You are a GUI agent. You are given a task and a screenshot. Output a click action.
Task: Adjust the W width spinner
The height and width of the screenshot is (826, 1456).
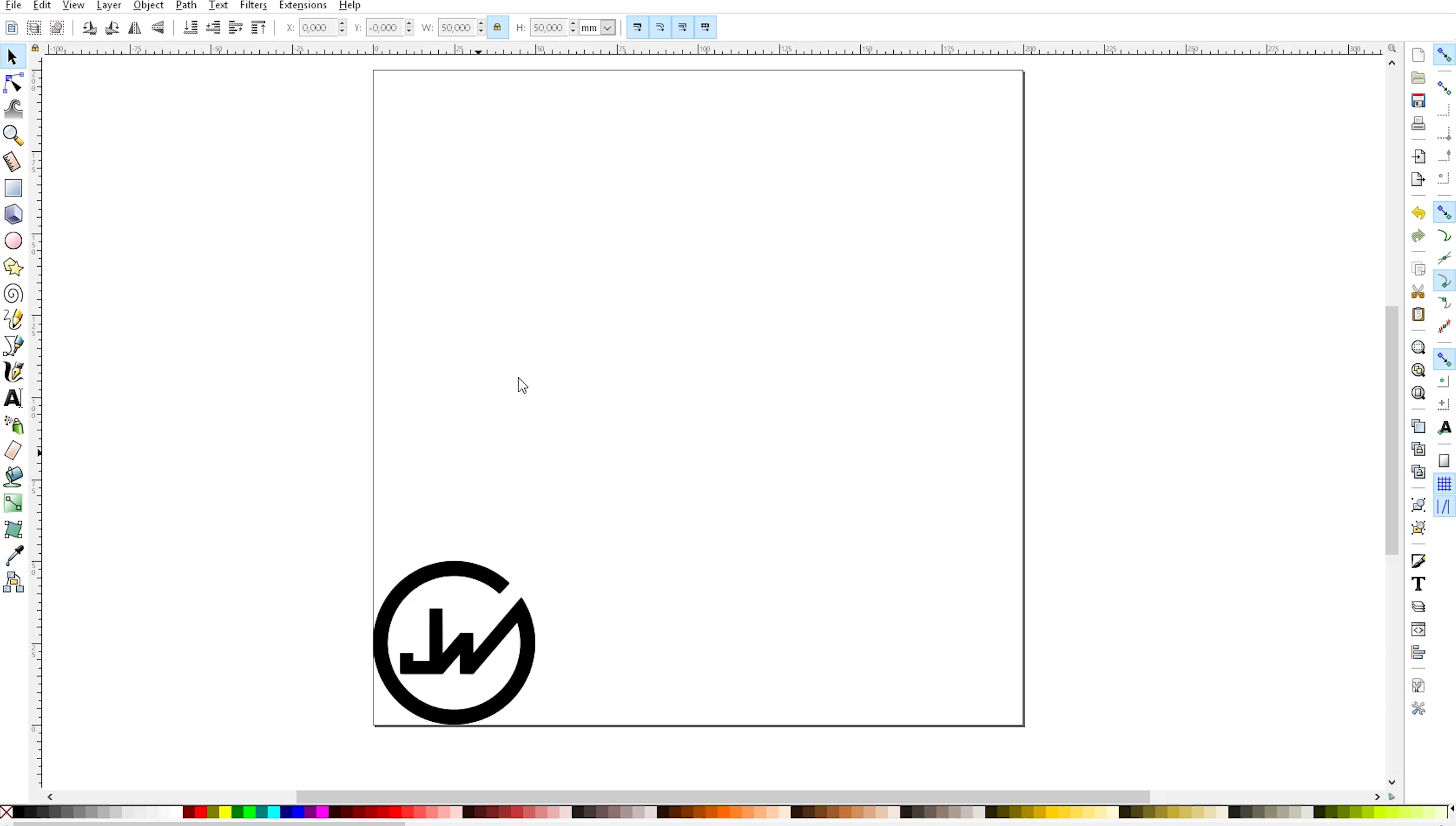point(481,27)
